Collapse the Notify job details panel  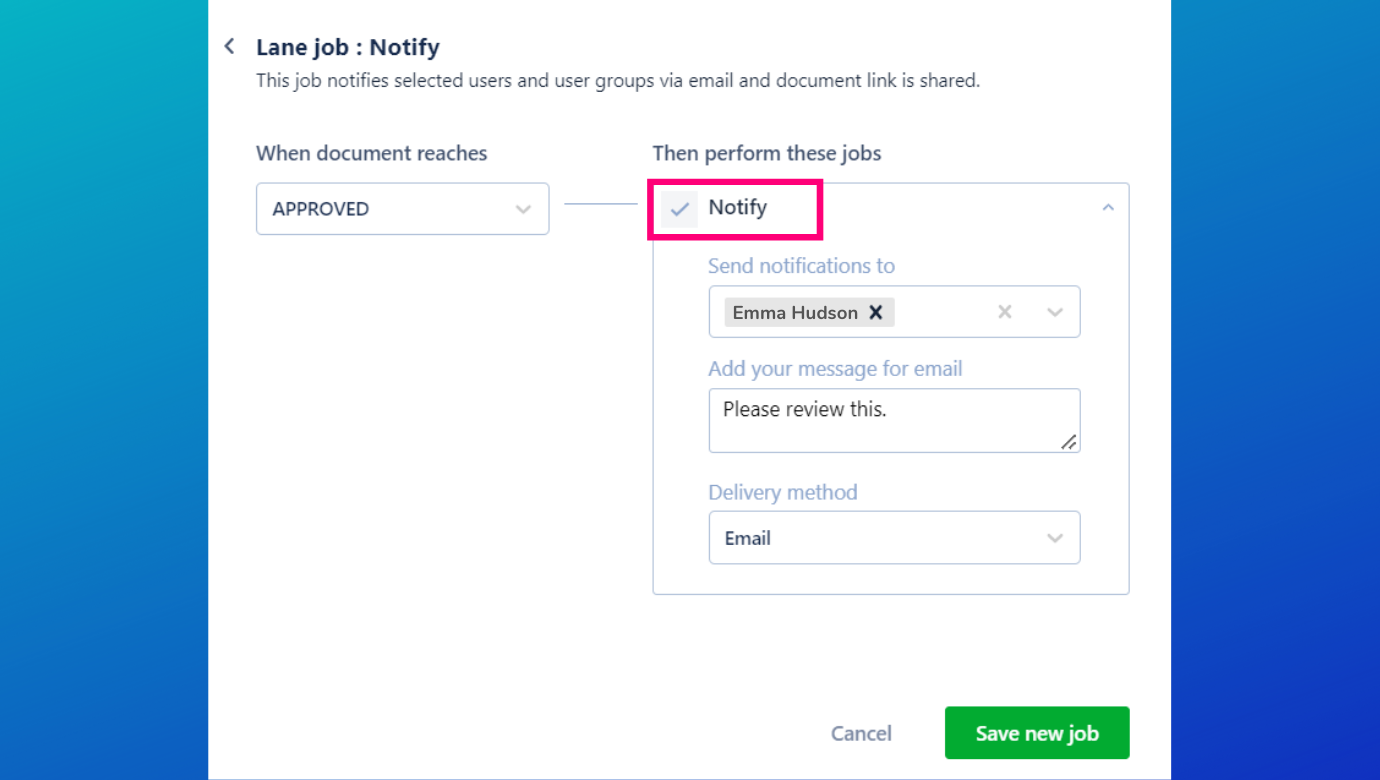point(1107,207)
